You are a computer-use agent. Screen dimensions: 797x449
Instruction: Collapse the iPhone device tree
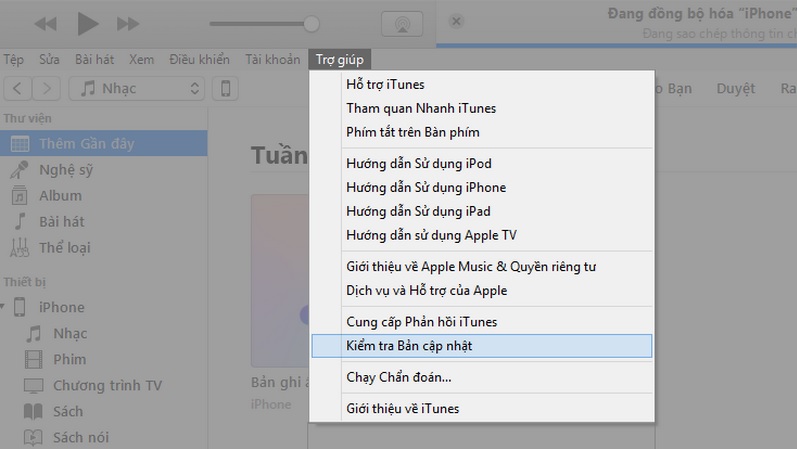point(3,307)
